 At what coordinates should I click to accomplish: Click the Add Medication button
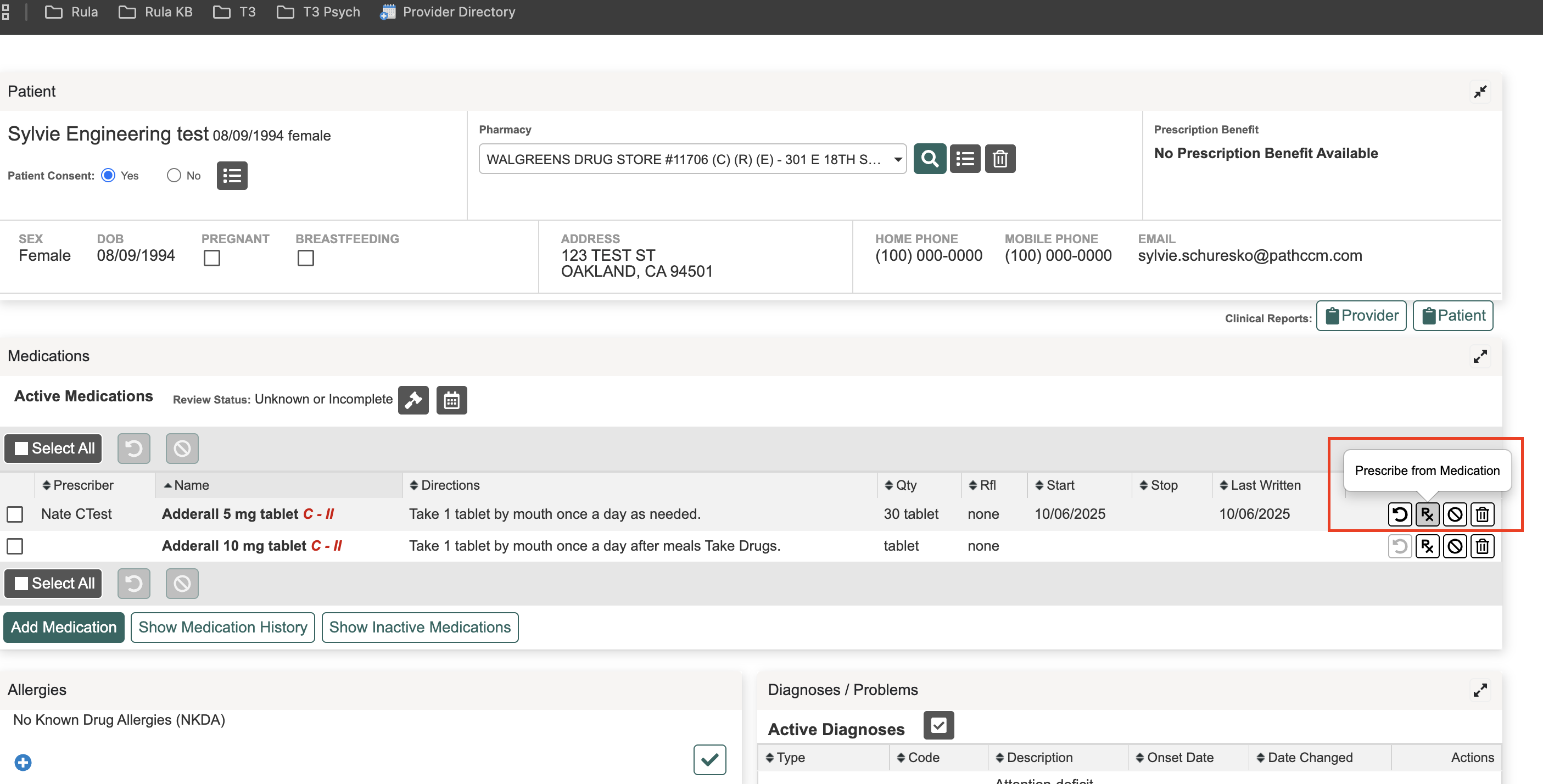(x=64, y=627)
